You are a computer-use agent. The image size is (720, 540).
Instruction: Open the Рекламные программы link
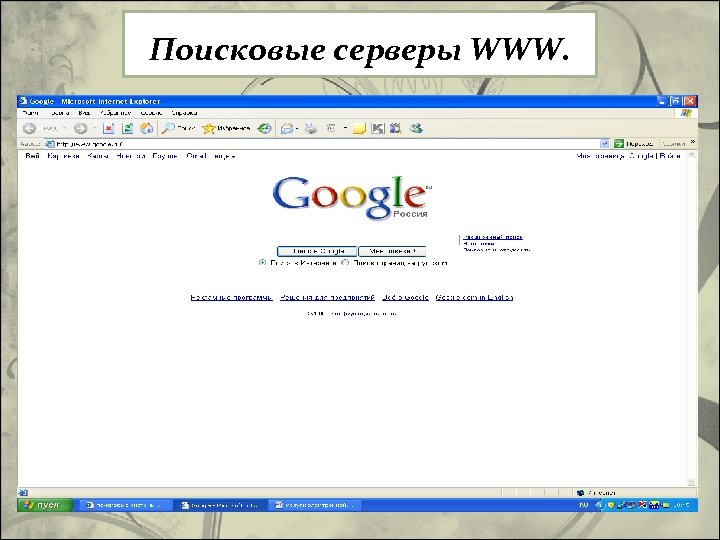click(x=231, y=298)
